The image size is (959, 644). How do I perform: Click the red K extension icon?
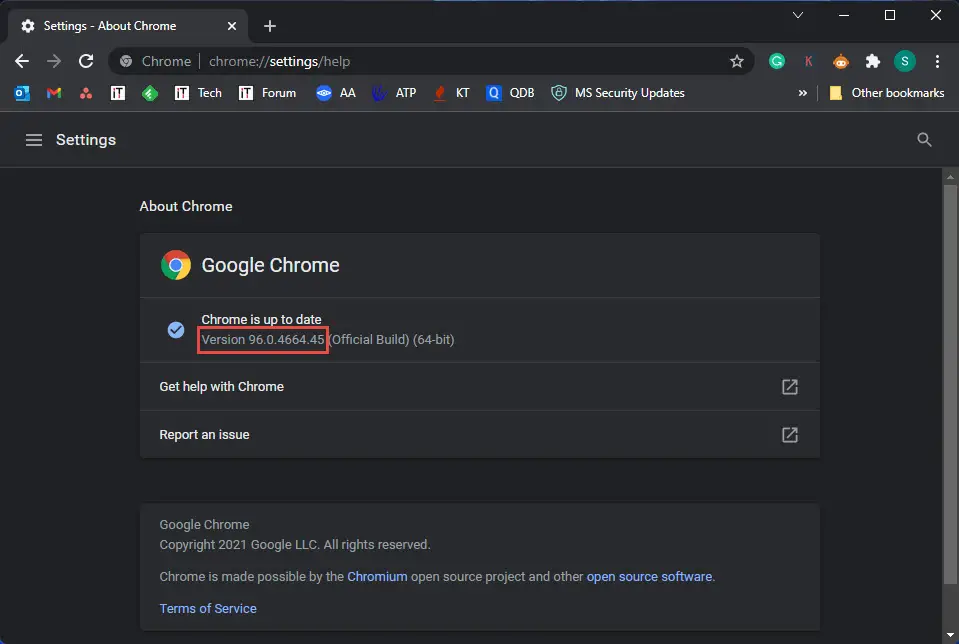point(809,61)
